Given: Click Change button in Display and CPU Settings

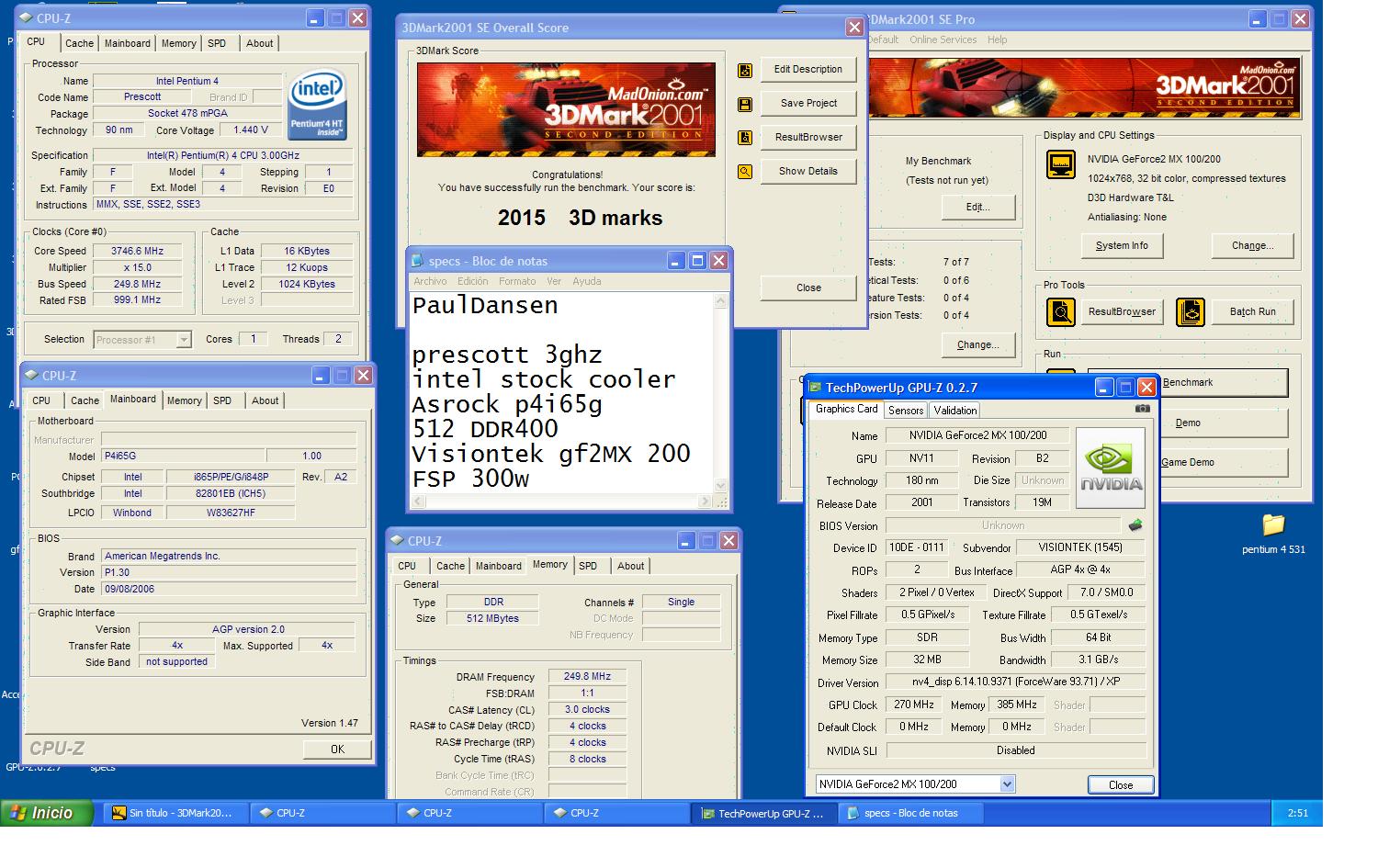Looking at the screenshot, I should 1252,246.
